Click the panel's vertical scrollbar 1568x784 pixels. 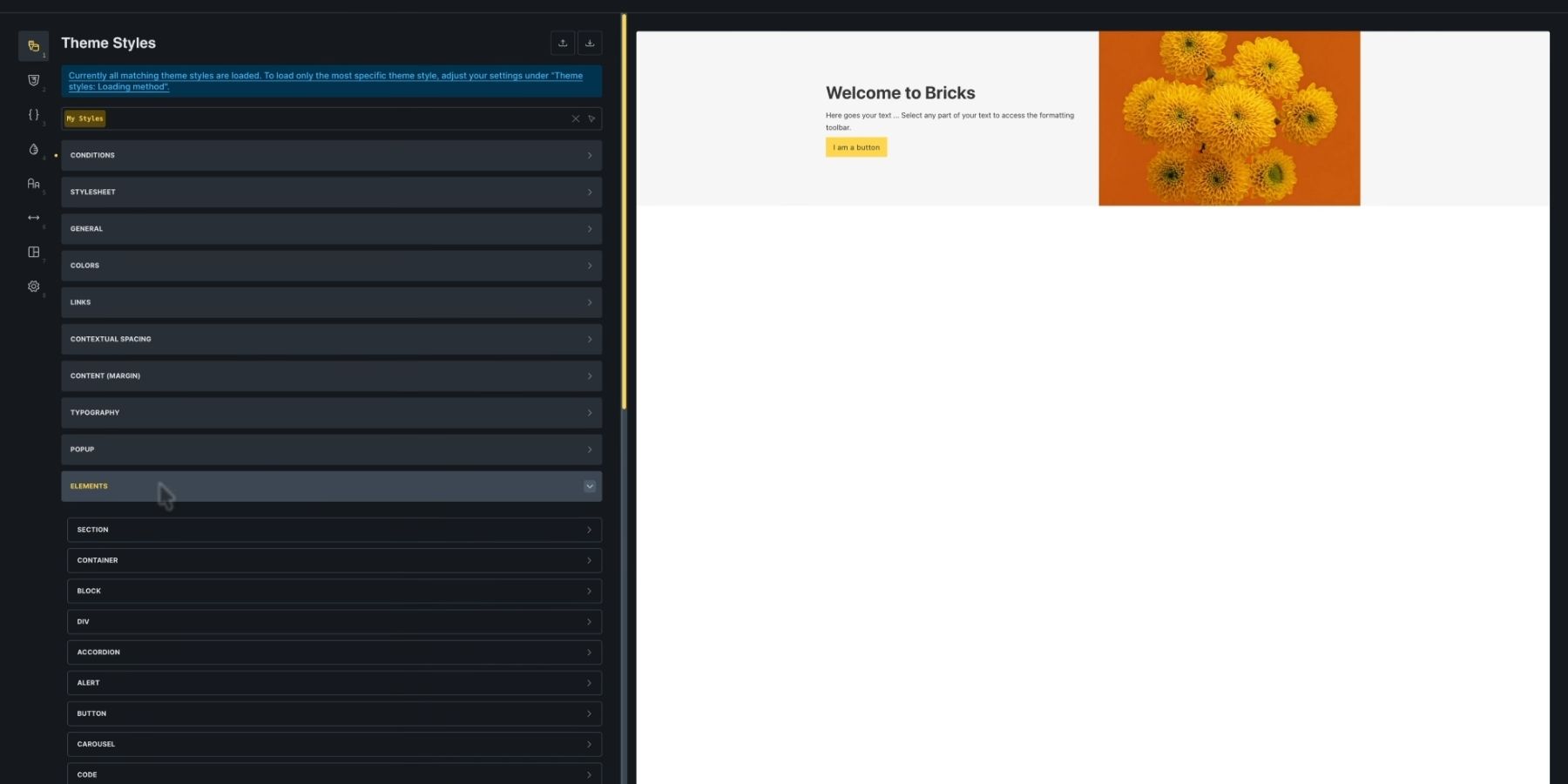[624, 213]
